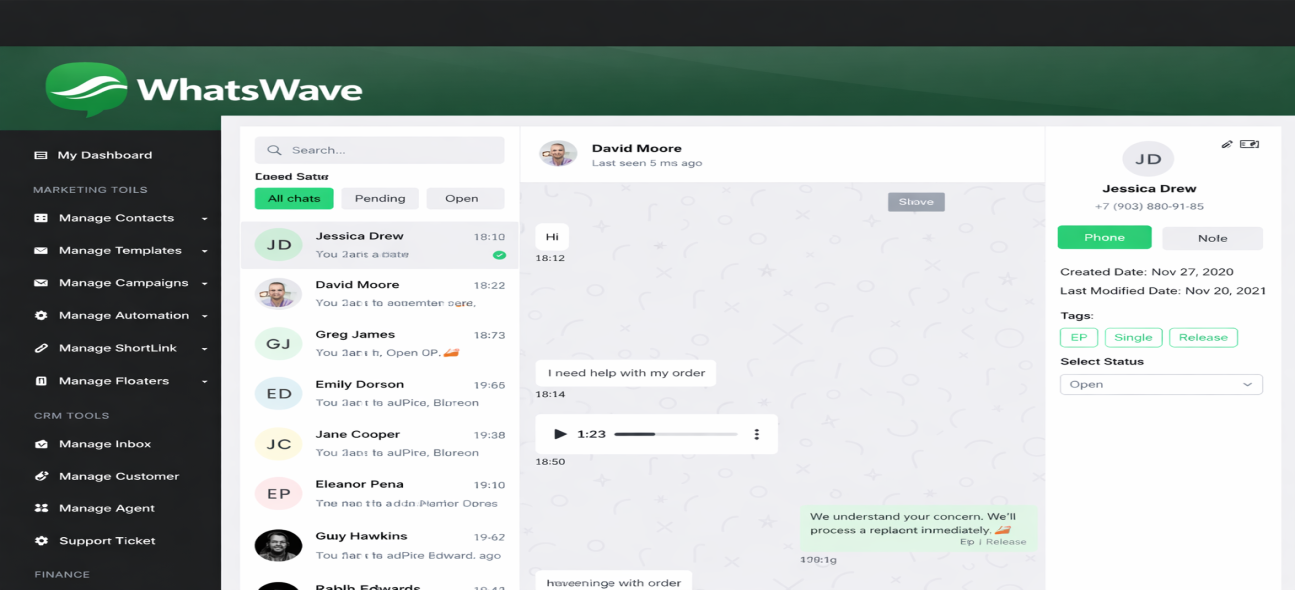Switch to the Open chats filter
Viewport: 1295px width, 590px height.
[462, 198]
